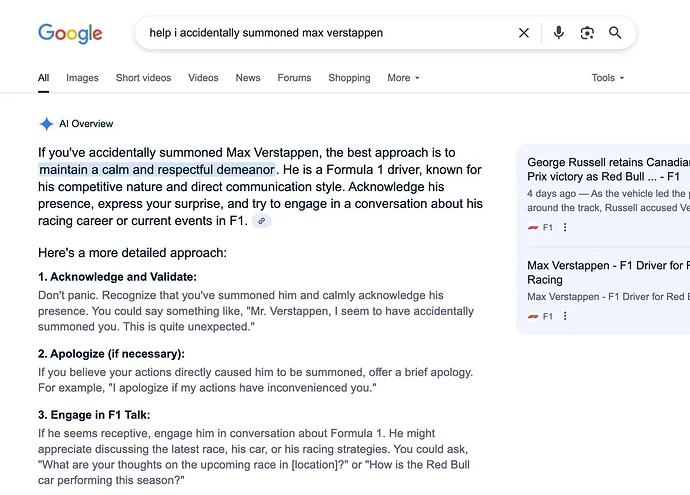The width and height of the screenshot is (690, 495).
Task: Click F1 logo under George Russell article
Action: 533,227
